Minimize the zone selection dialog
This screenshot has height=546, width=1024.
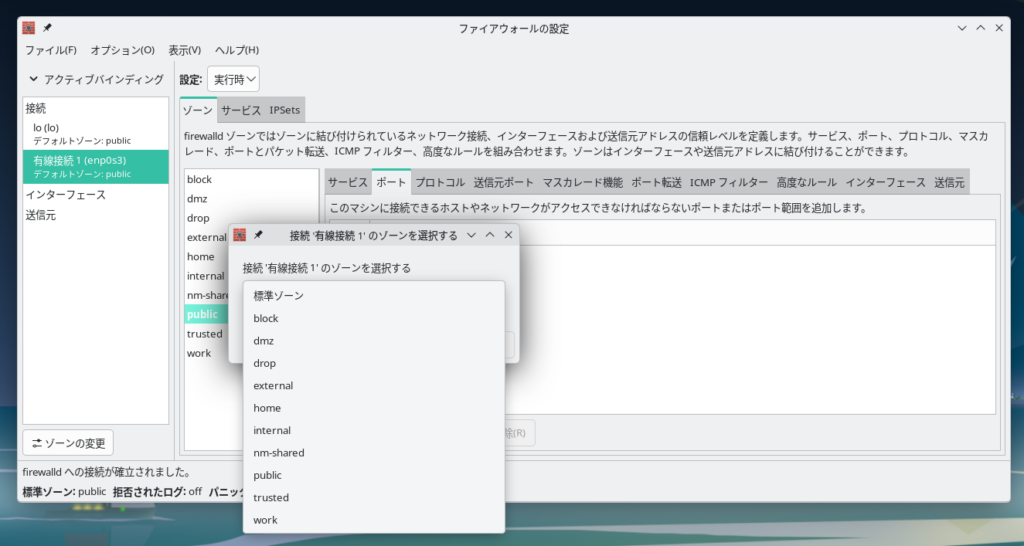coord(471,235)
